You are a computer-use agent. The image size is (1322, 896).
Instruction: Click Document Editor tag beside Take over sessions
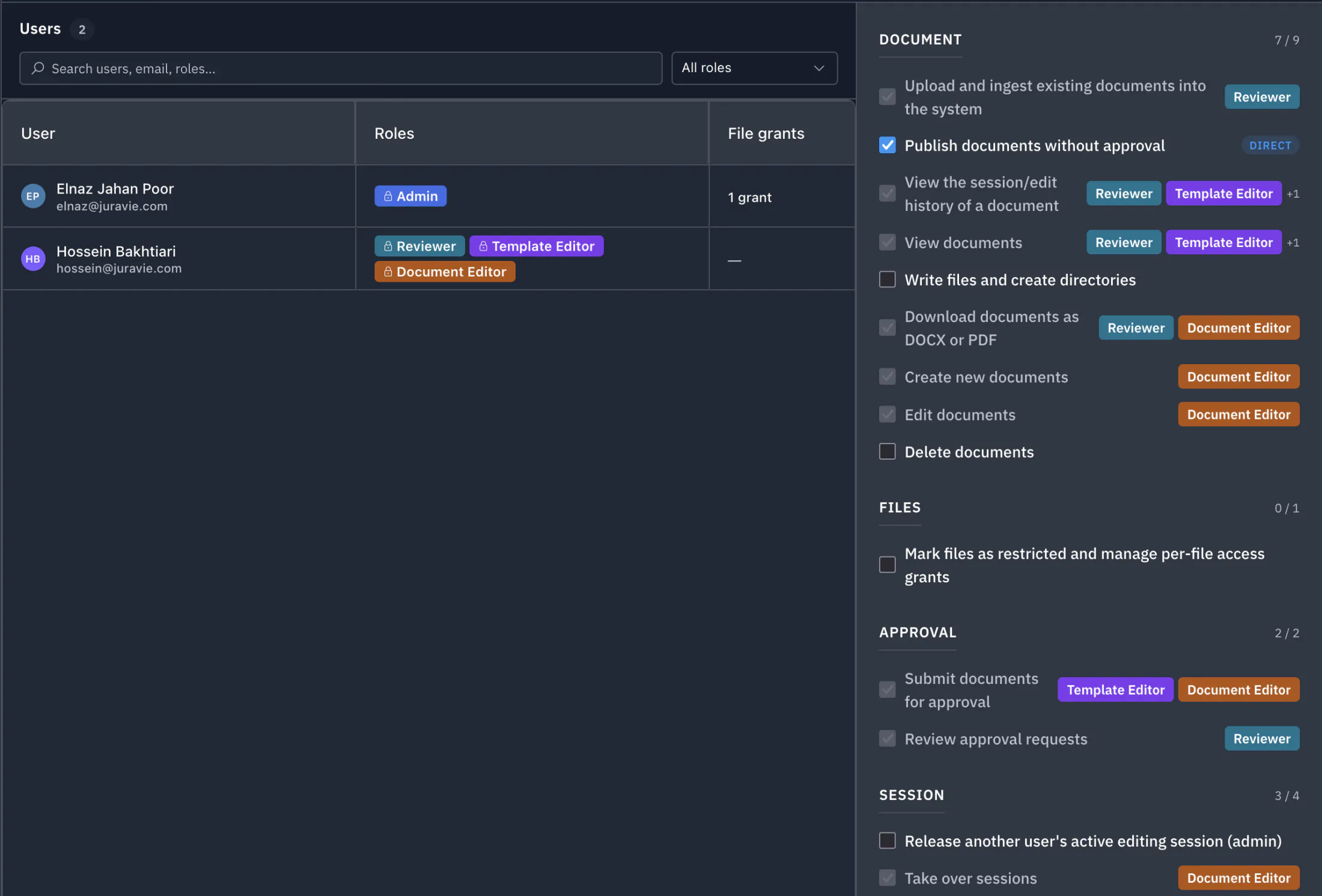pyautogui.click(x=1238, y=877)
